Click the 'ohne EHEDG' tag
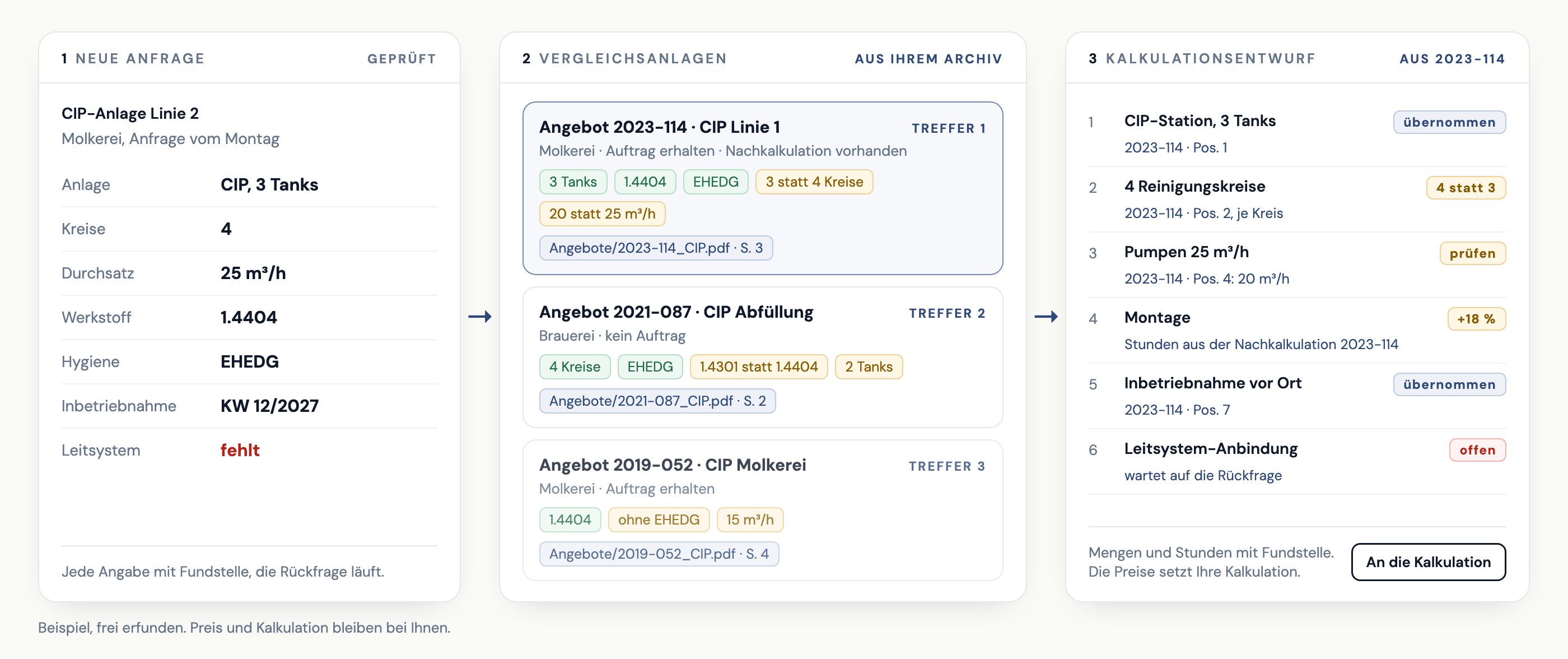This screenshot has width=1568, height=659. click(659, 519)
